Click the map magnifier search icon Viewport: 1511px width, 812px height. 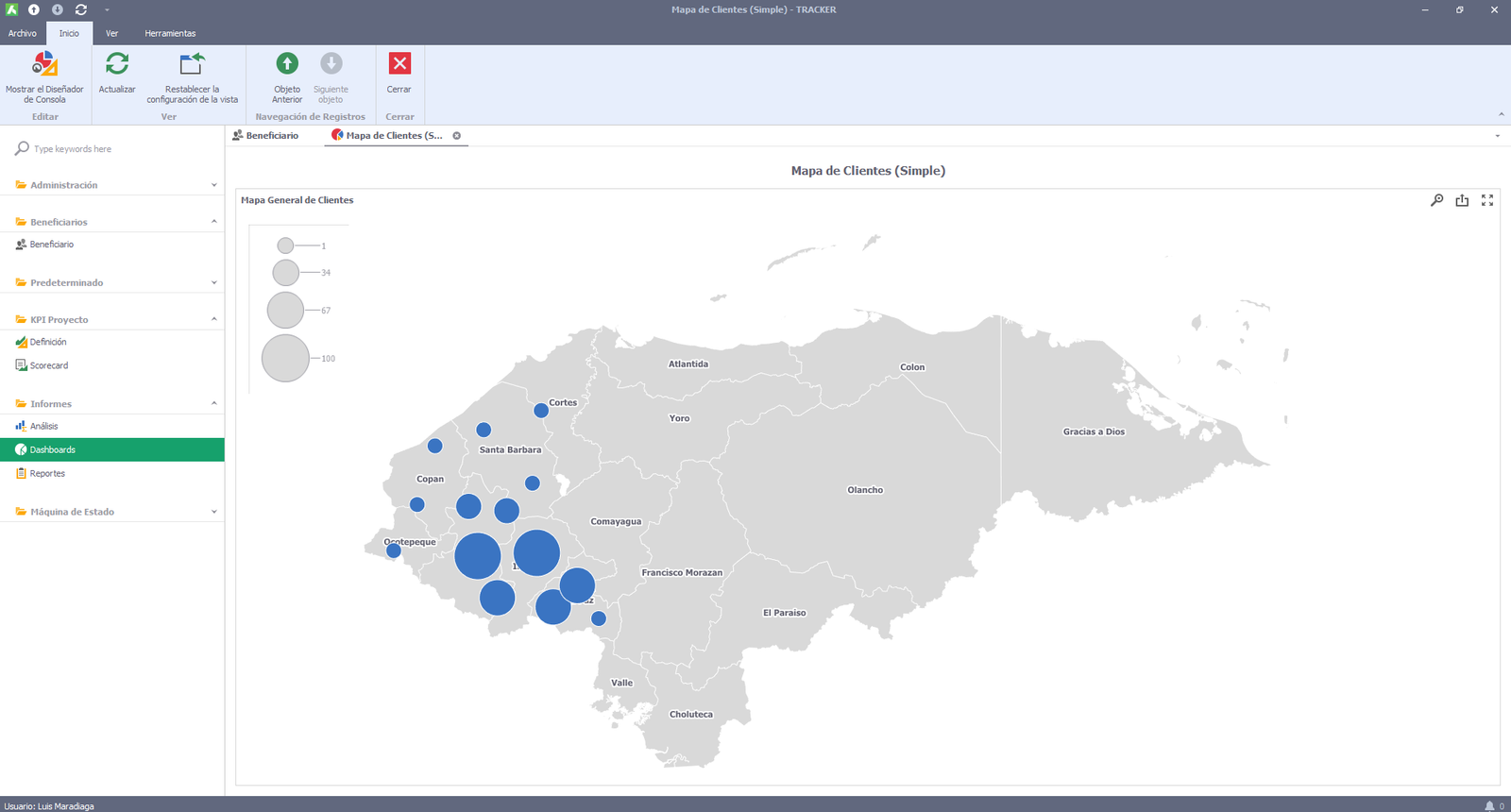click(x=1436, y=200)
